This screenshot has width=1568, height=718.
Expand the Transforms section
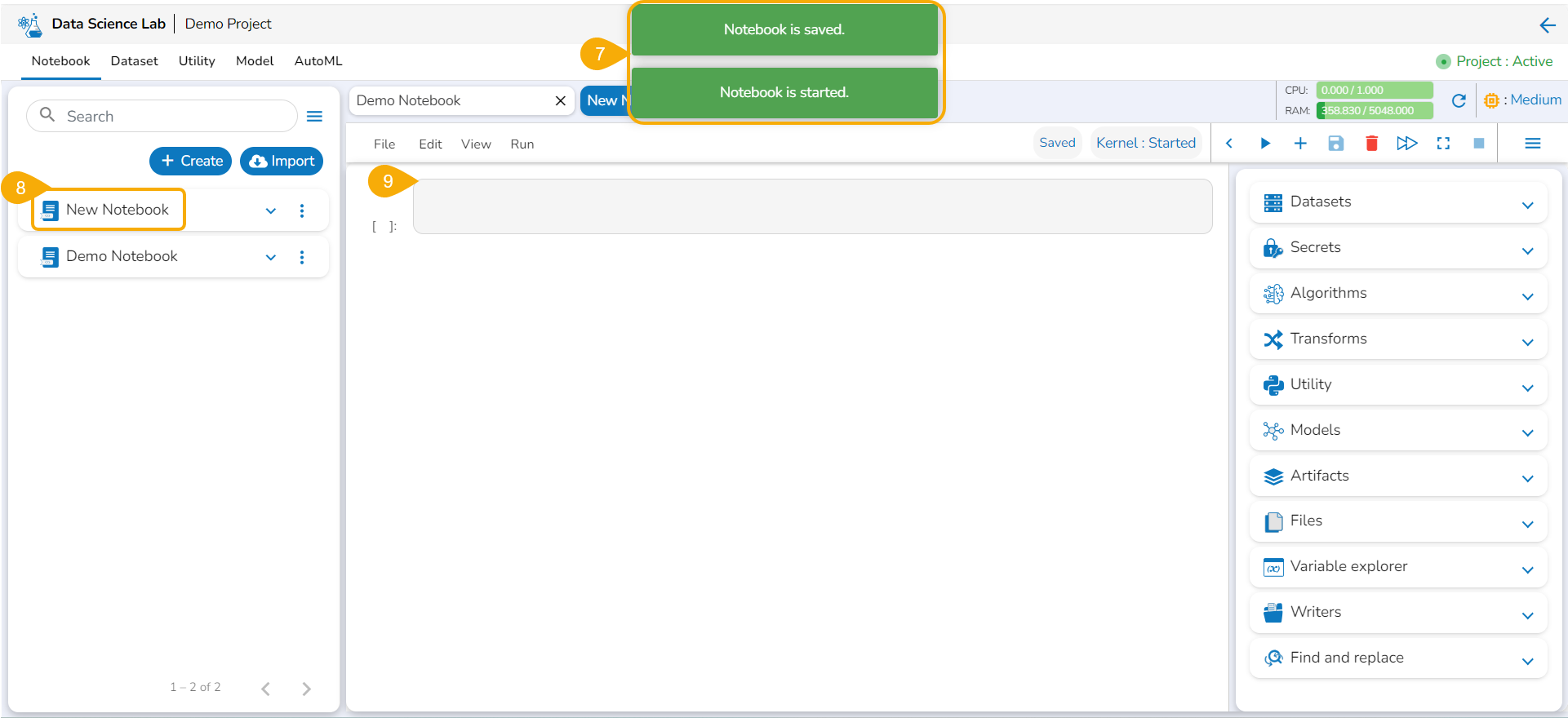click(1528, 343)
